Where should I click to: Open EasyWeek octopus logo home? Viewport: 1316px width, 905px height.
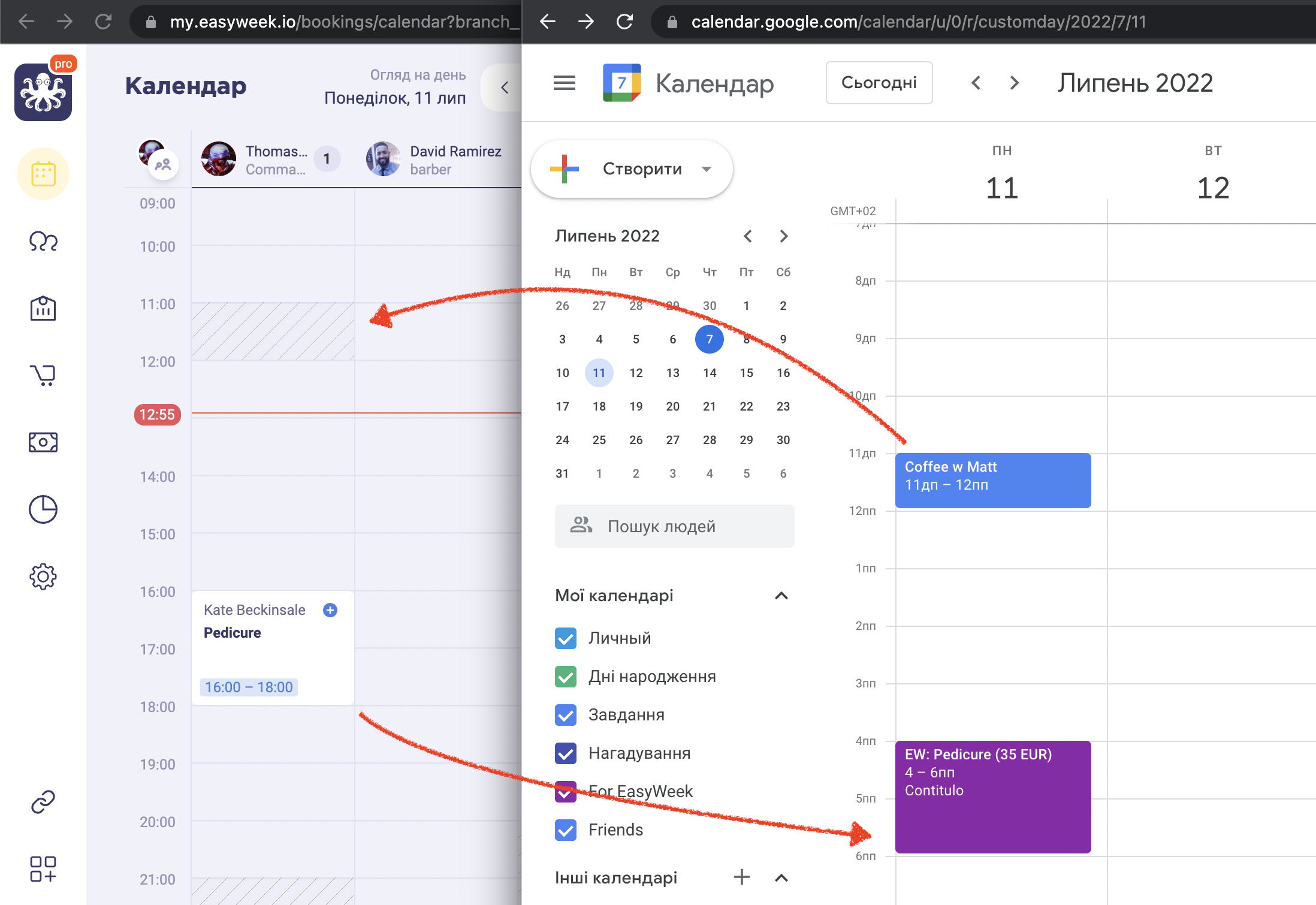click(43, 92)
